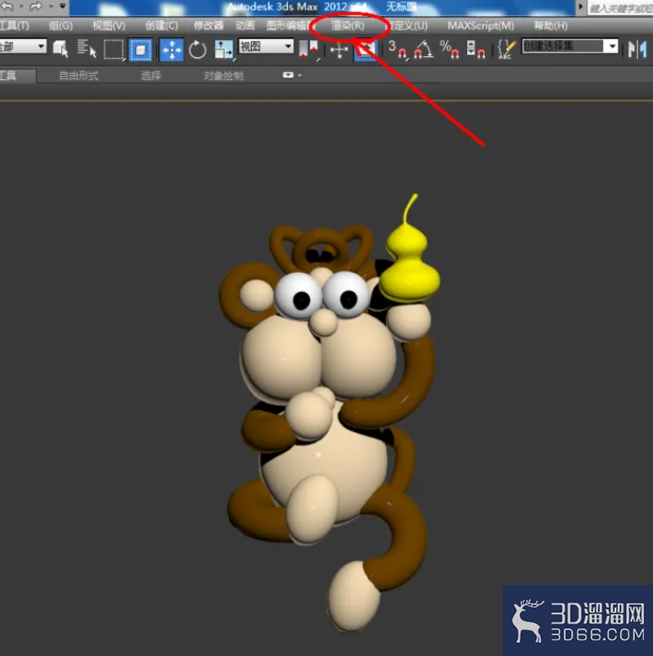Choose the Rectangular Selection Region tool
Screen dimensions: 653x656
(x=114, y=50)
